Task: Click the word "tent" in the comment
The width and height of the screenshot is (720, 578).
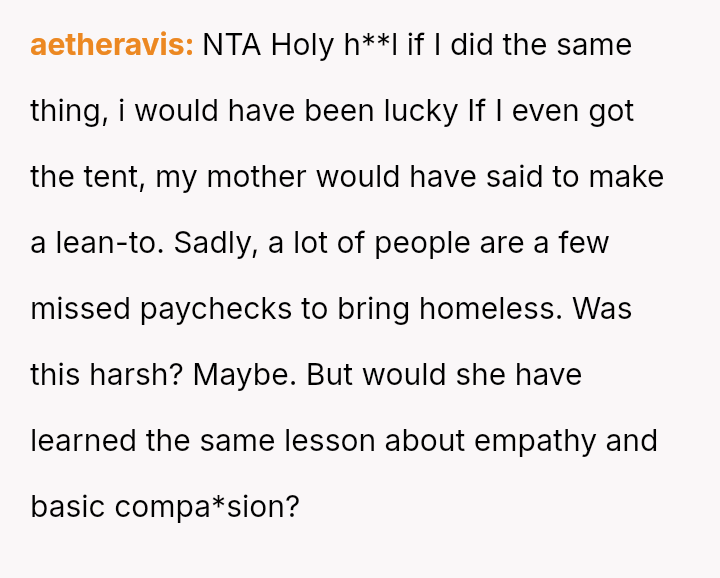Action: coord(102,177)
